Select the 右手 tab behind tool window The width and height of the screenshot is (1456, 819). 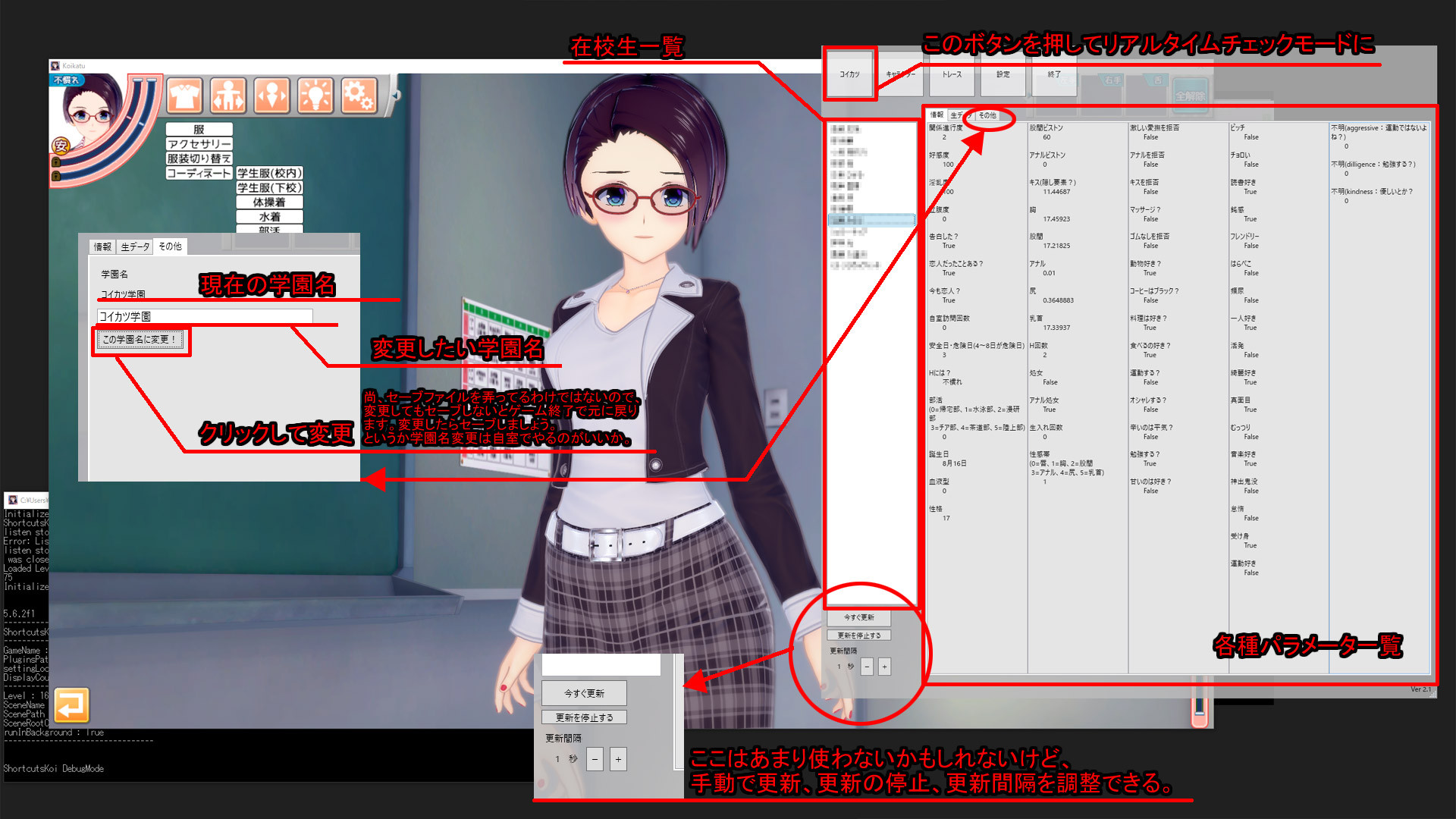1112,80
